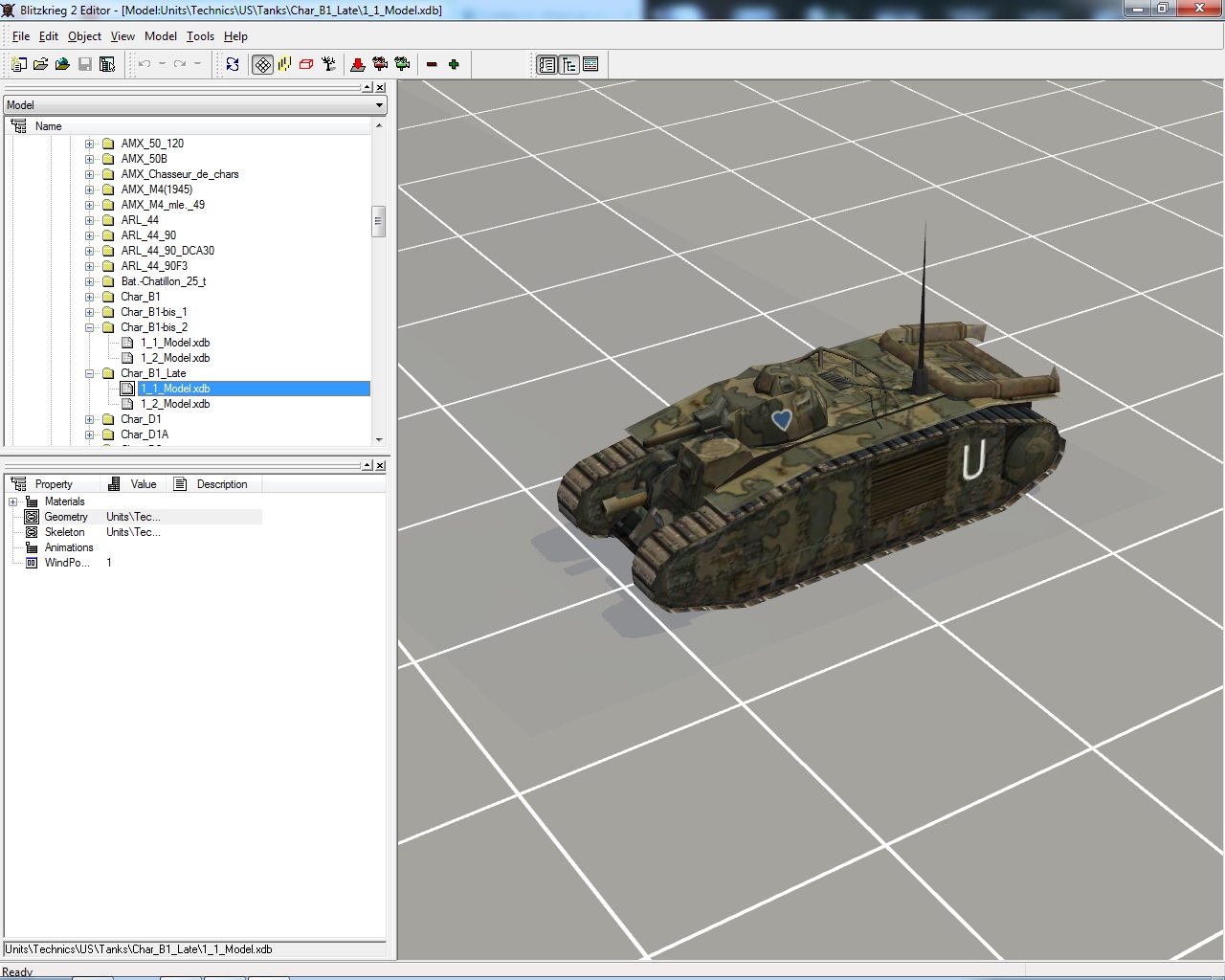Expand the AMX_50_120 folder
Viewport: 1225px width, 980px height.
tap(89, 144)
